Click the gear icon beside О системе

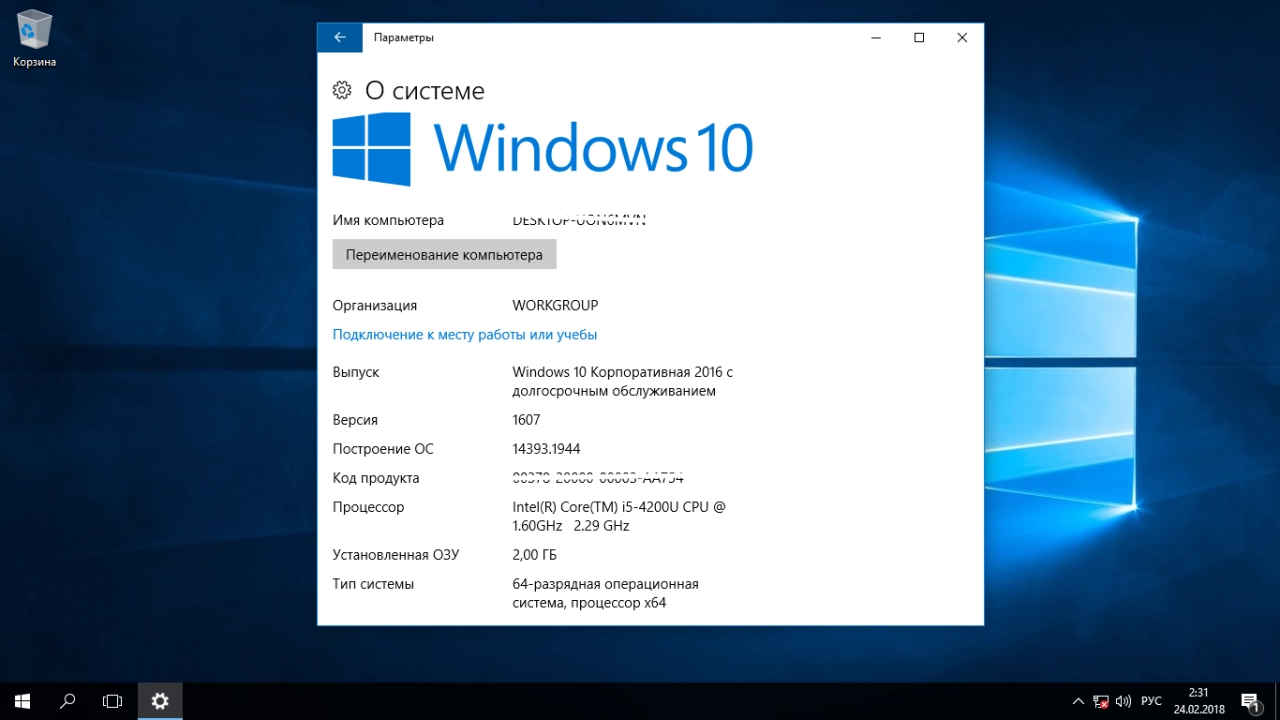(342, 90)
